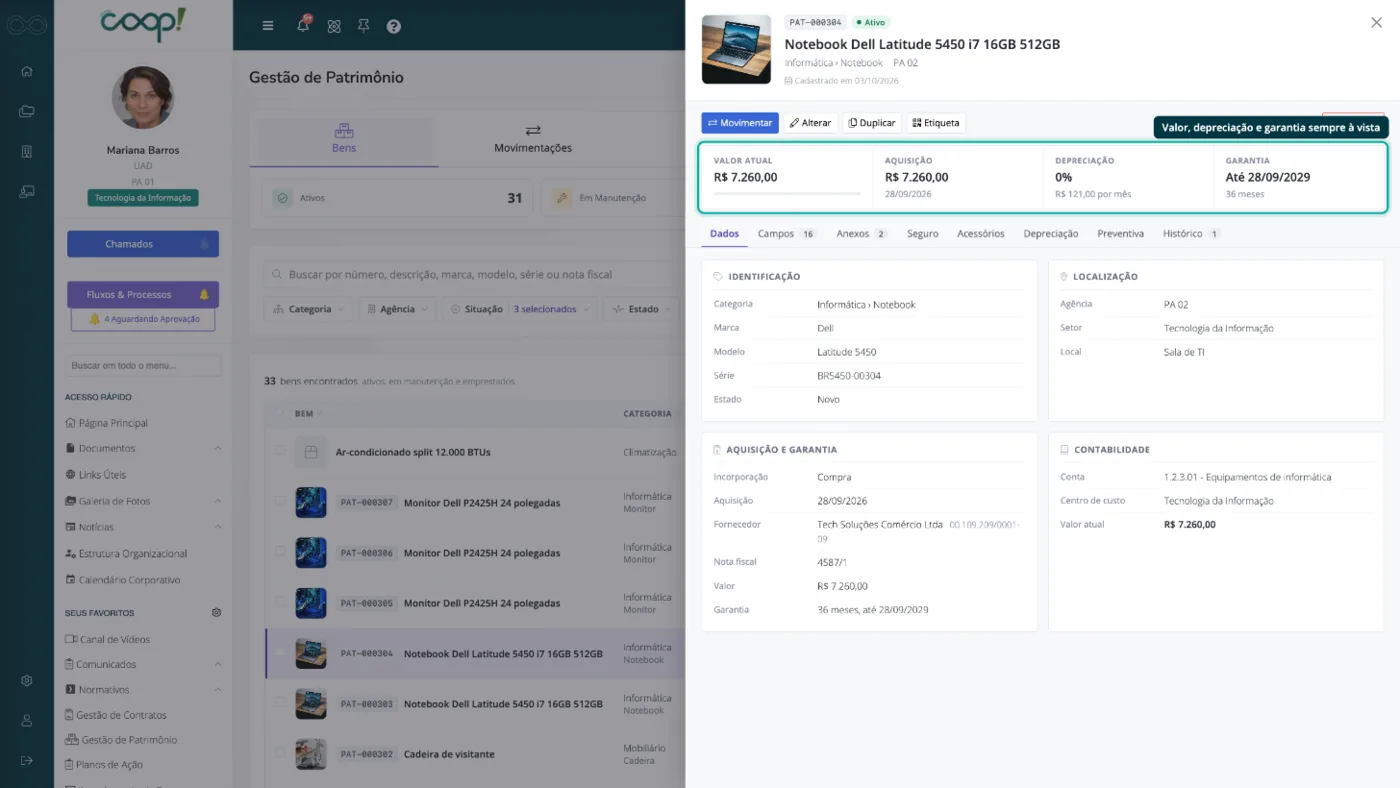The image size is (1400, 788).
Task: Click the Valor Atual progress bar
Action: point(787,193)
